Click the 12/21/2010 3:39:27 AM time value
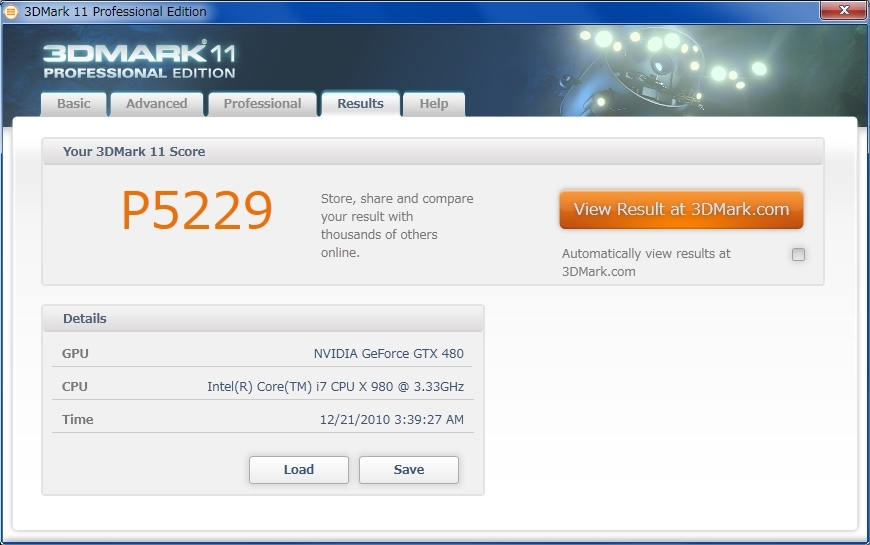Screen dimensions: 870x545 [x=392, y=420]
